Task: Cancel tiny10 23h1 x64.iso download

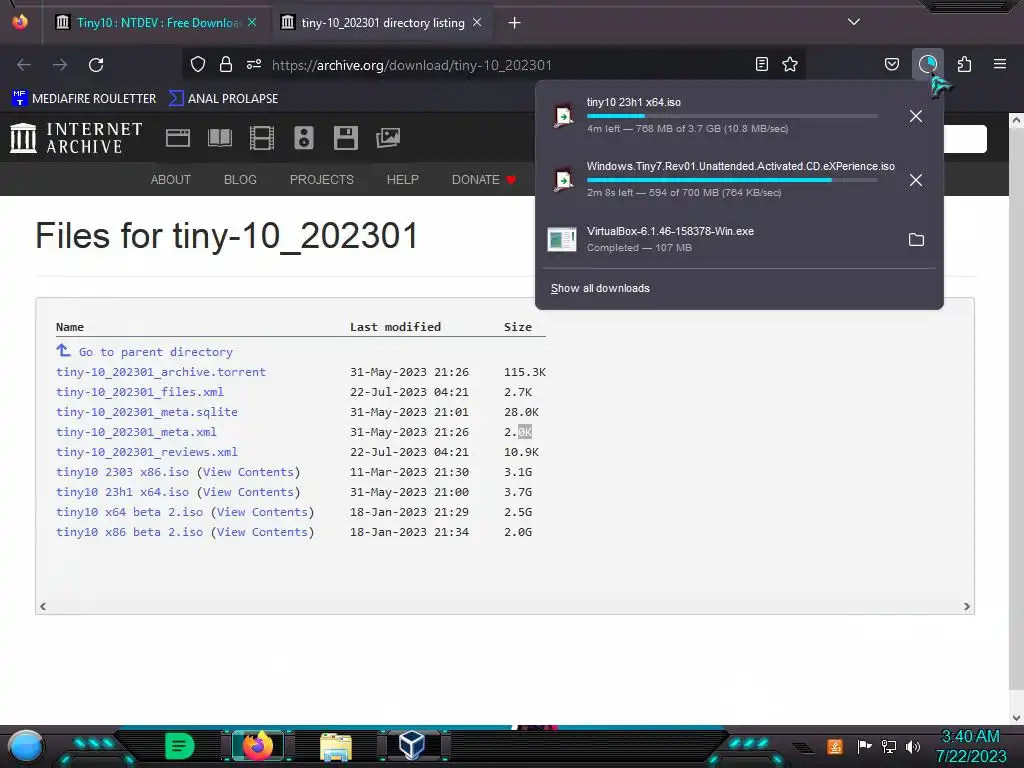Action: point(916,116)
